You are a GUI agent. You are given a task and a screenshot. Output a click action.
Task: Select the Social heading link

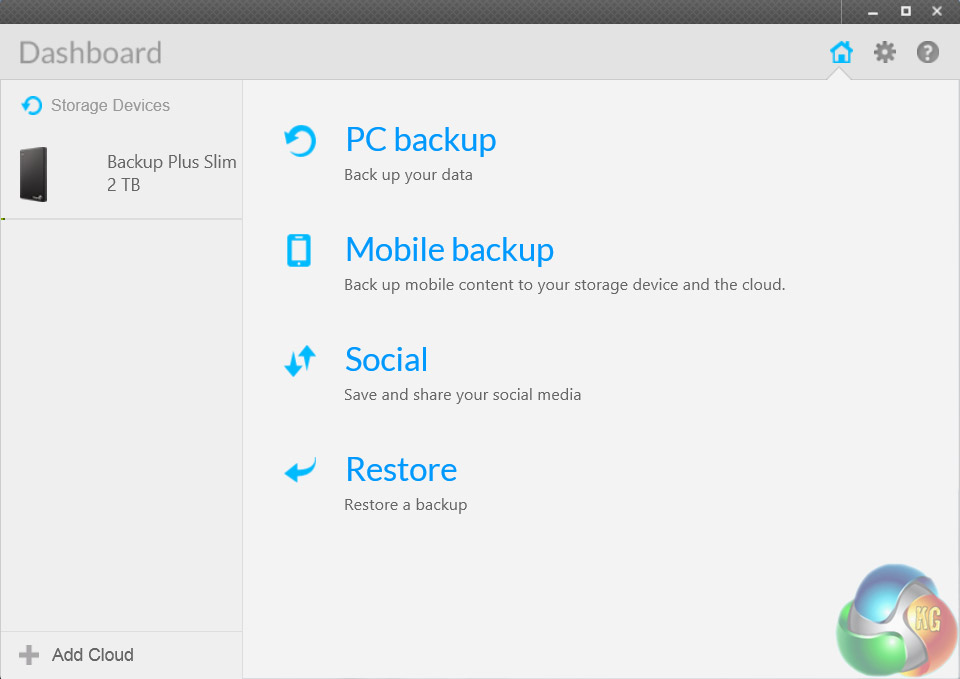(386, 360)
